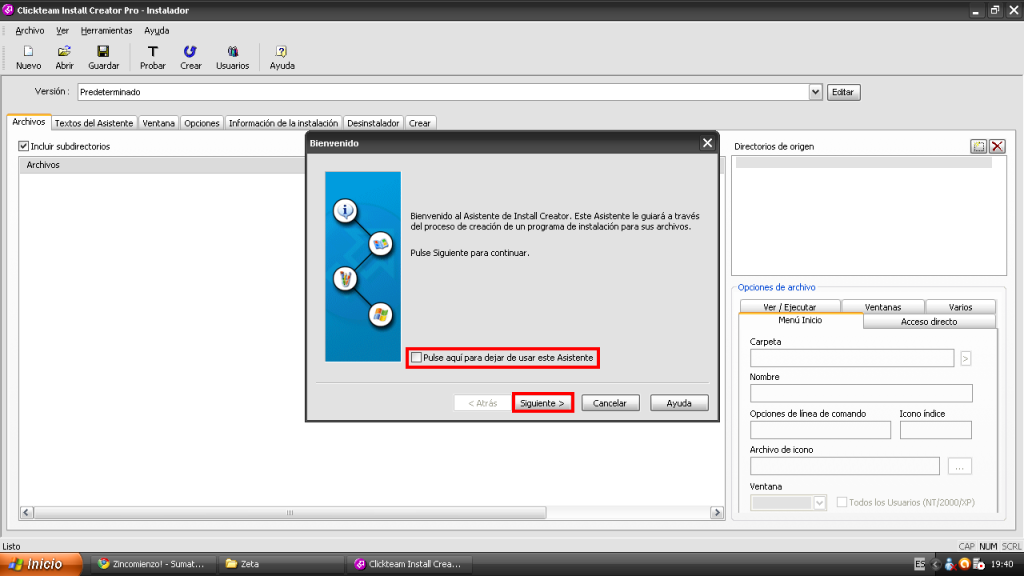The height and width of the screenshot is (576, 1024).
Task: Switch to the Crear tab
Action: (x=419, y=123)
